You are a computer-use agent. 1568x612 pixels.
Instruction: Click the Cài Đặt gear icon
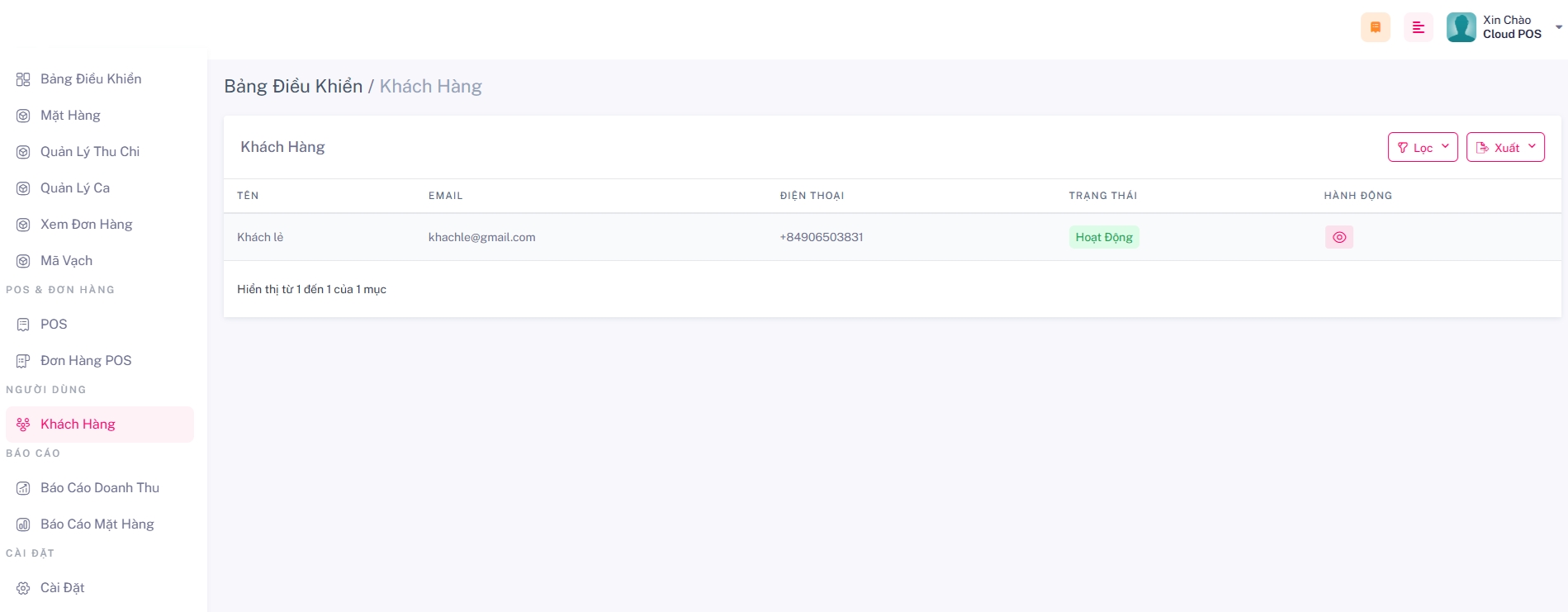[x=23, y=588]
